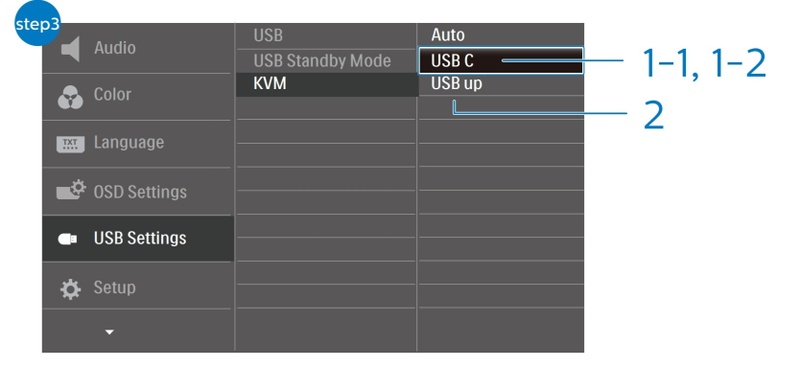Click the USB Settings plug icon

click(x=67, y=239)
